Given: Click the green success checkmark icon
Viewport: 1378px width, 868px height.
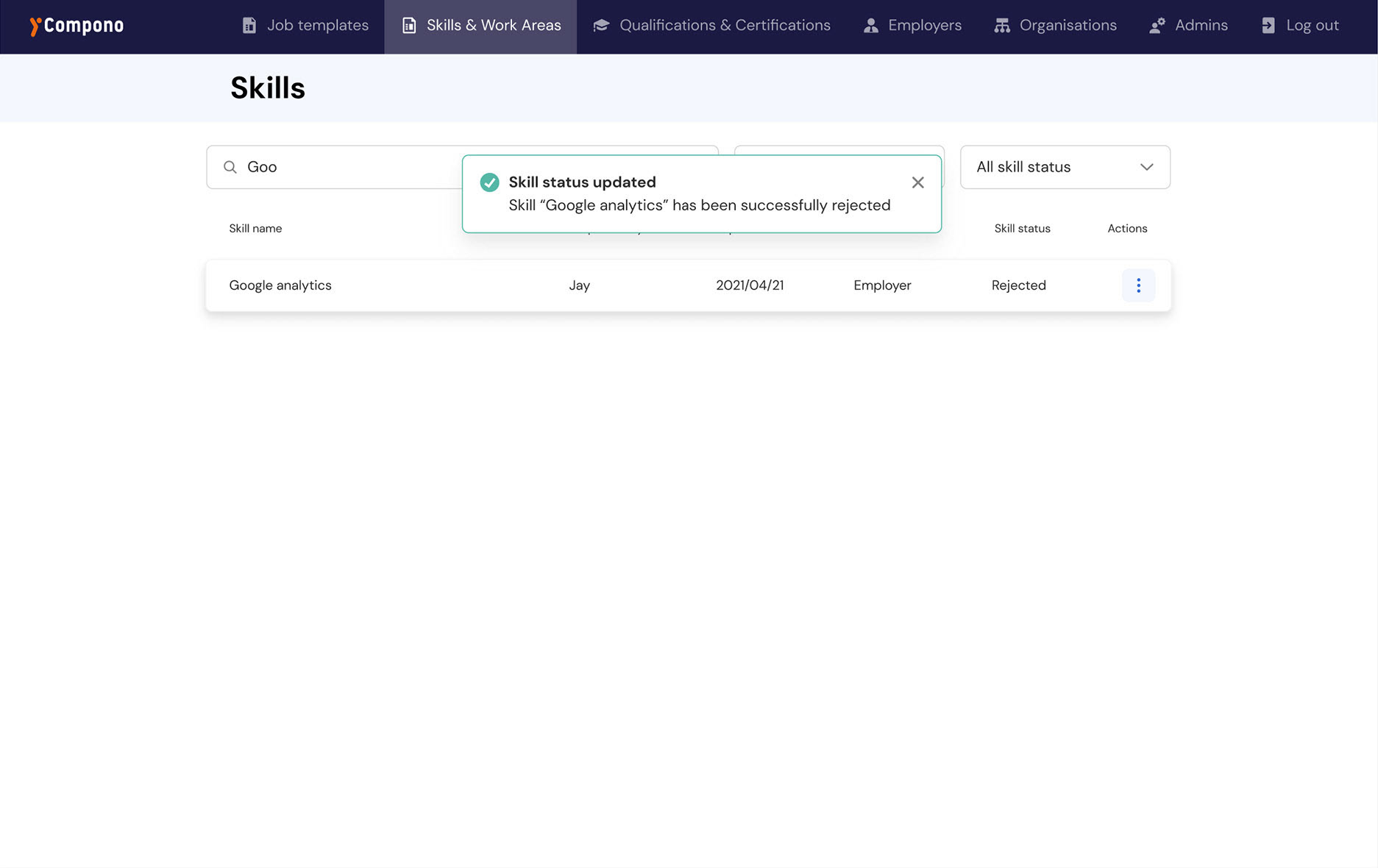Looking at the screenshot, I should point(489,182).
